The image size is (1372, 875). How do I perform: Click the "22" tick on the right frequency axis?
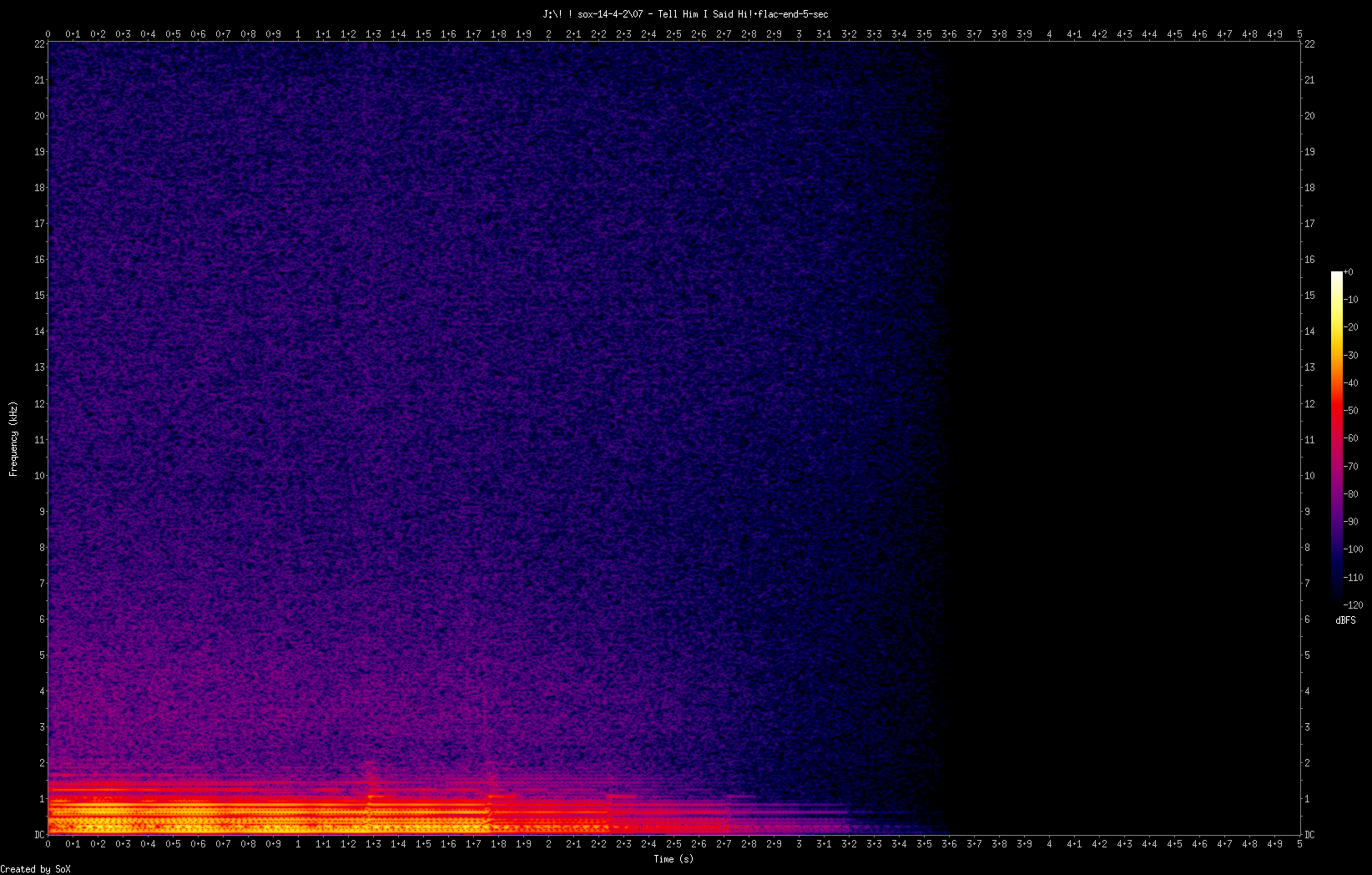pyautogui.click(x=1309, y=44)
